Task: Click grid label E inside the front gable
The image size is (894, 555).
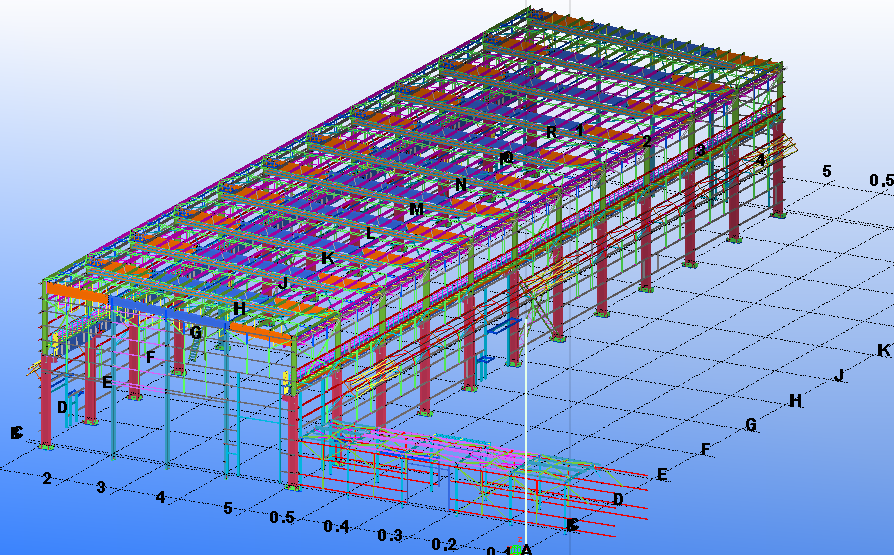Action: pyautogui.click(x=107, y=383)
